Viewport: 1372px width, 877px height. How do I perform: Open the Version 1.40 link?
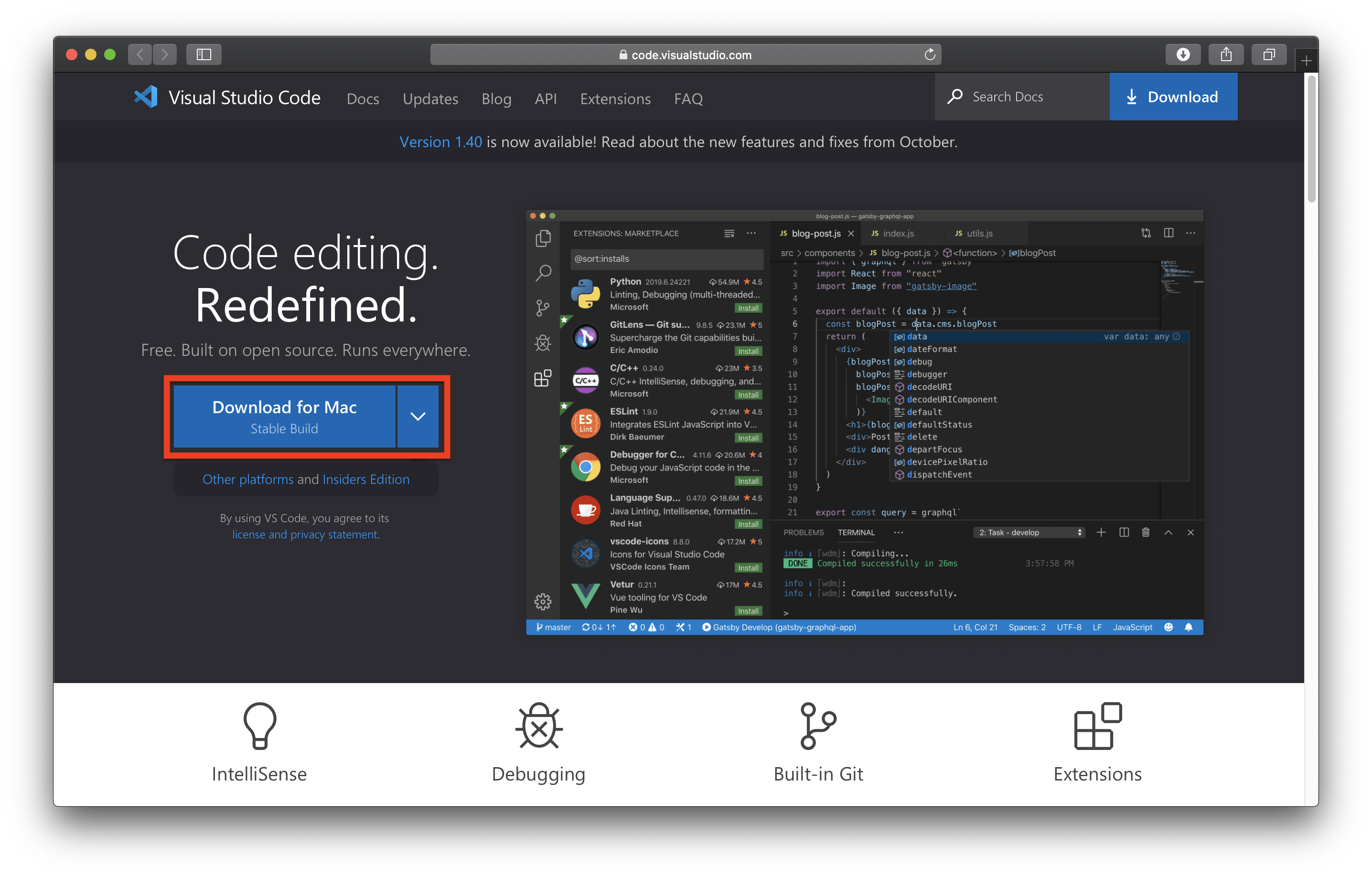440,142
